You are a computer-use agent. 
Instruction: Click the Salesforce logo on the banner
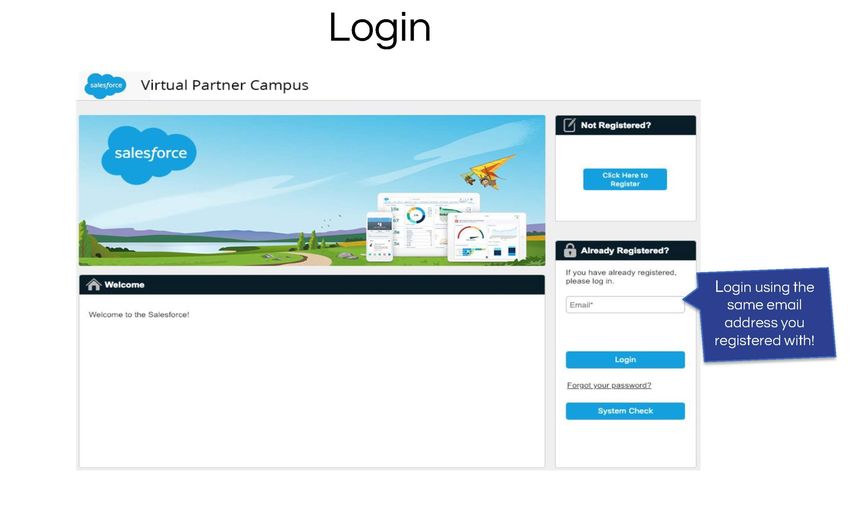(x=149, y=154)
